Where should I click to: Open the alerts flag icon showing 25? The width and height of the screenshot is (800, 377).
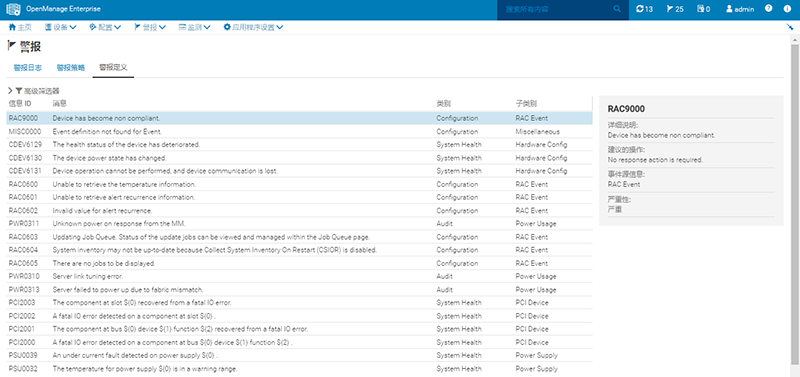click(x=675, y=9)
